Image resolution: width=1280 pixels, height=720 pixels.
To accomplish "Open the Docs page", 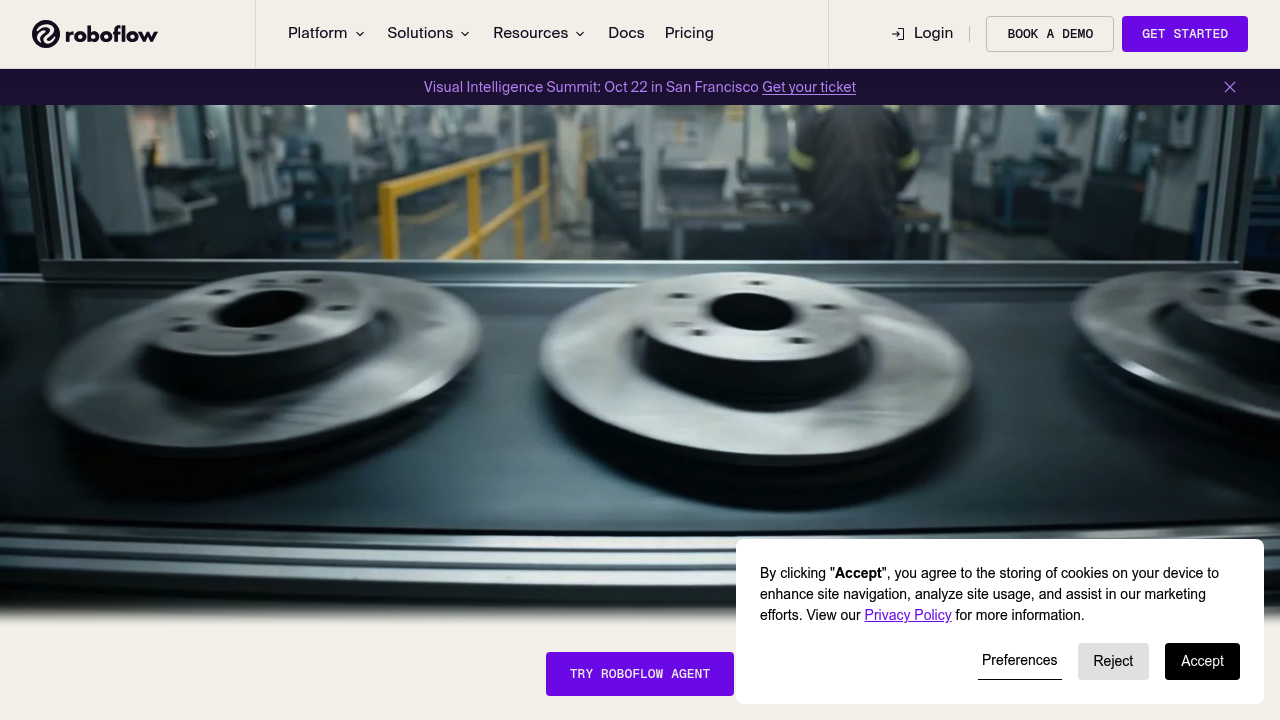I will tap(626, 33).
